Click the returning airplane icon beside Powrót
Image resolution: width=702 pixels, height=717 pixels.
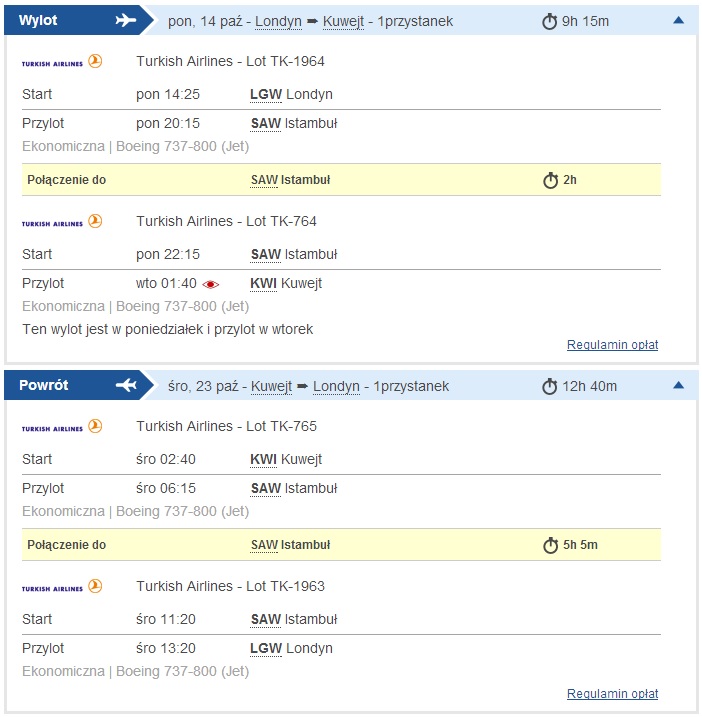click(126, 385)
